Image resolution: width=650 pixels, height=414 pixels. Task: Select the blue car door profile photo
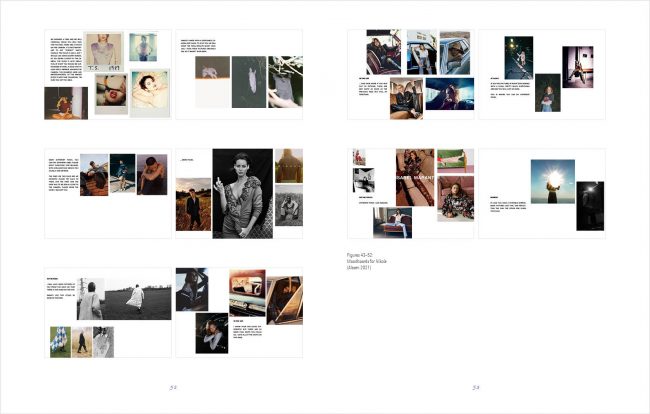[x=455, y=52]
